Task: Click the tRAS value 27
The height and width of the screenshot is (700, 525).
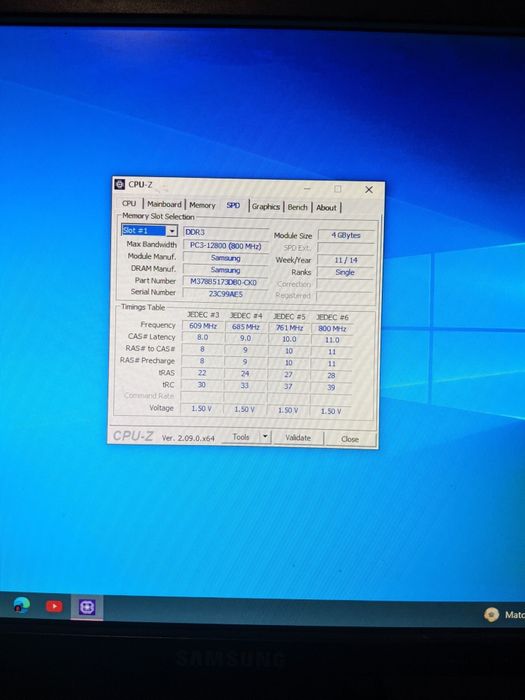Action: click(288, 375)
